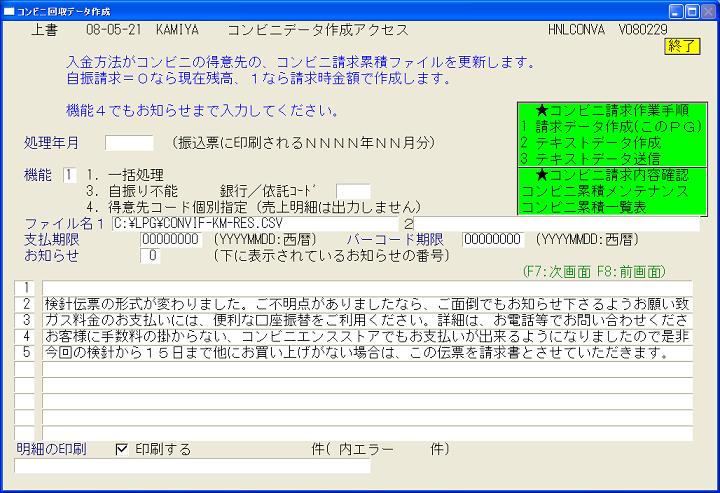Click the お知らせ number field
720x493 pixels.
[150, 256]
